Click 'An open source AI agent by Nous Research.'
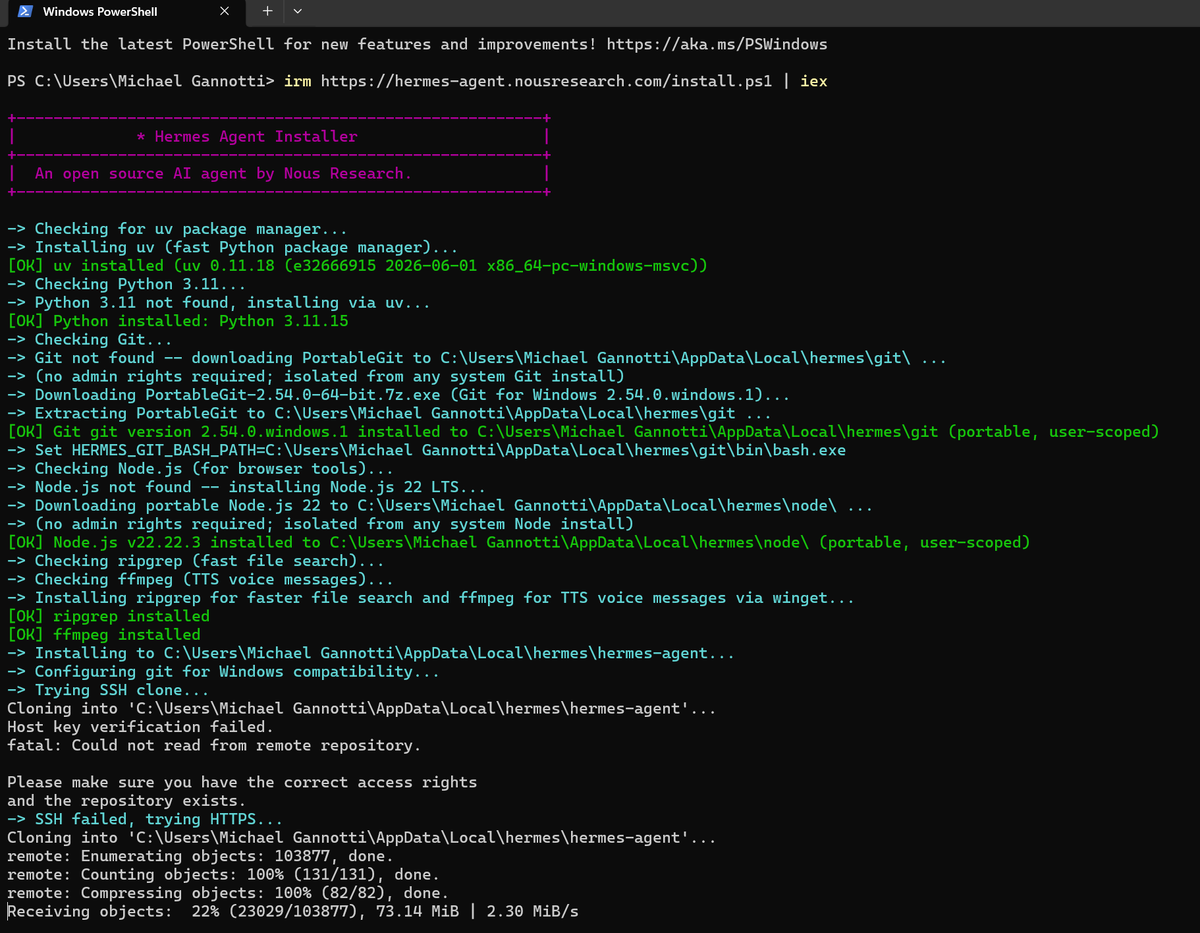Screen dimensions: 1200x933 [x=223, y=173]
